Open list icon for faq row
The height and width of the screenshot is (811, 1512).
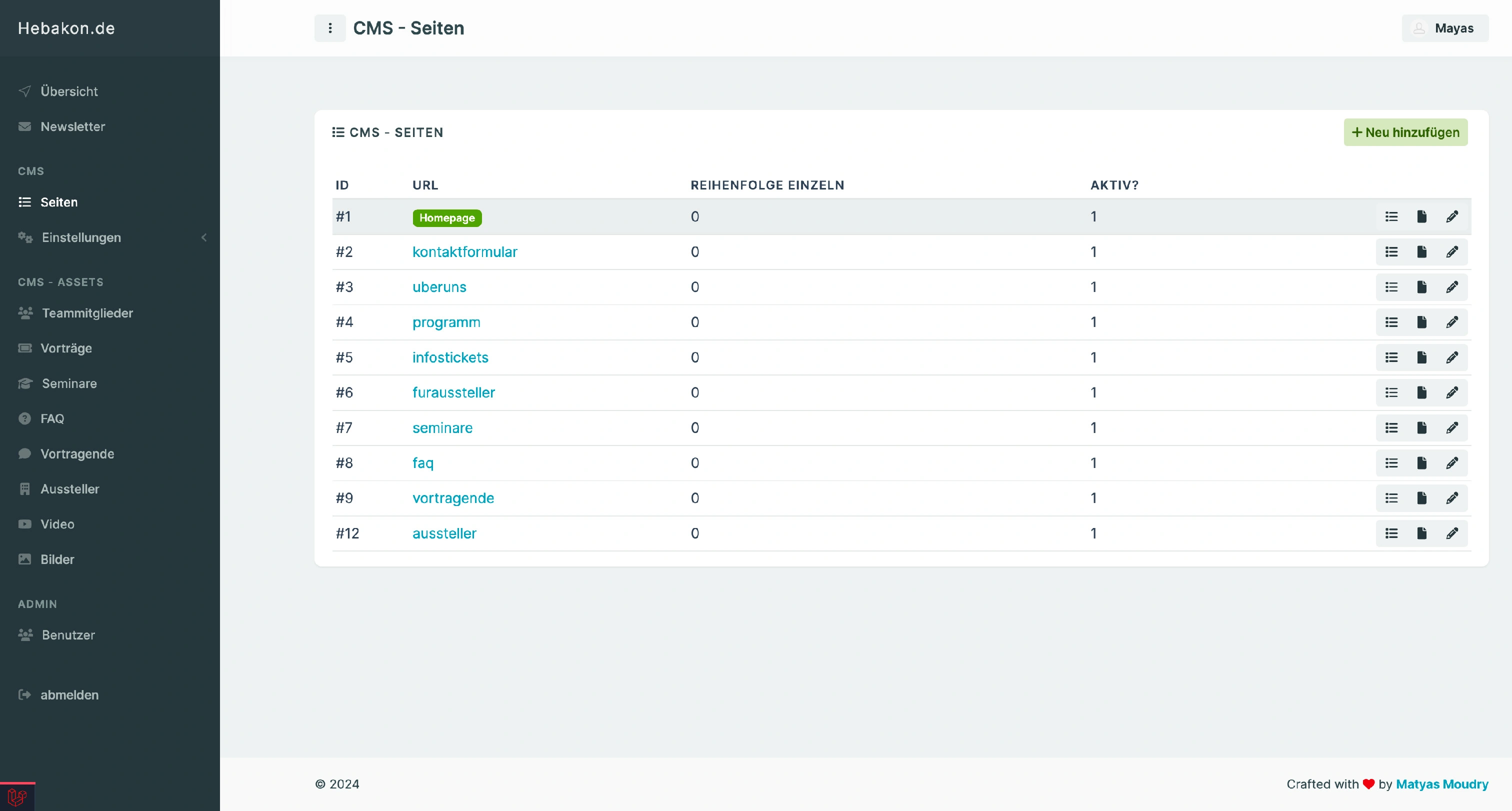(x=1391, y=463)
